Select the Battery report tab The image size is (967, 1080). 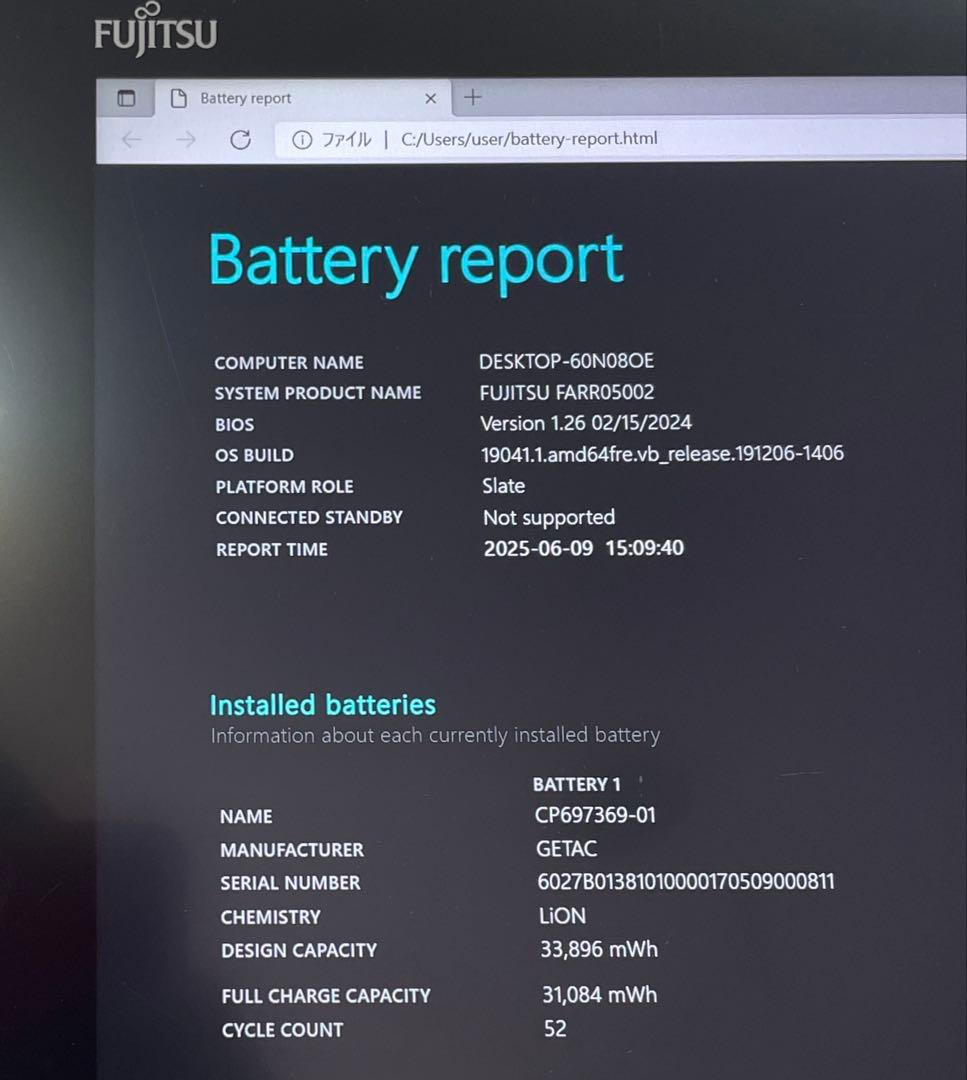[304, 98]
